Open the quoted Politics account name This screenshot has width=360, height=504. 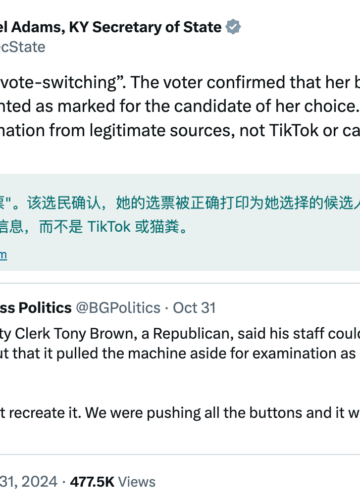(36, 308)
